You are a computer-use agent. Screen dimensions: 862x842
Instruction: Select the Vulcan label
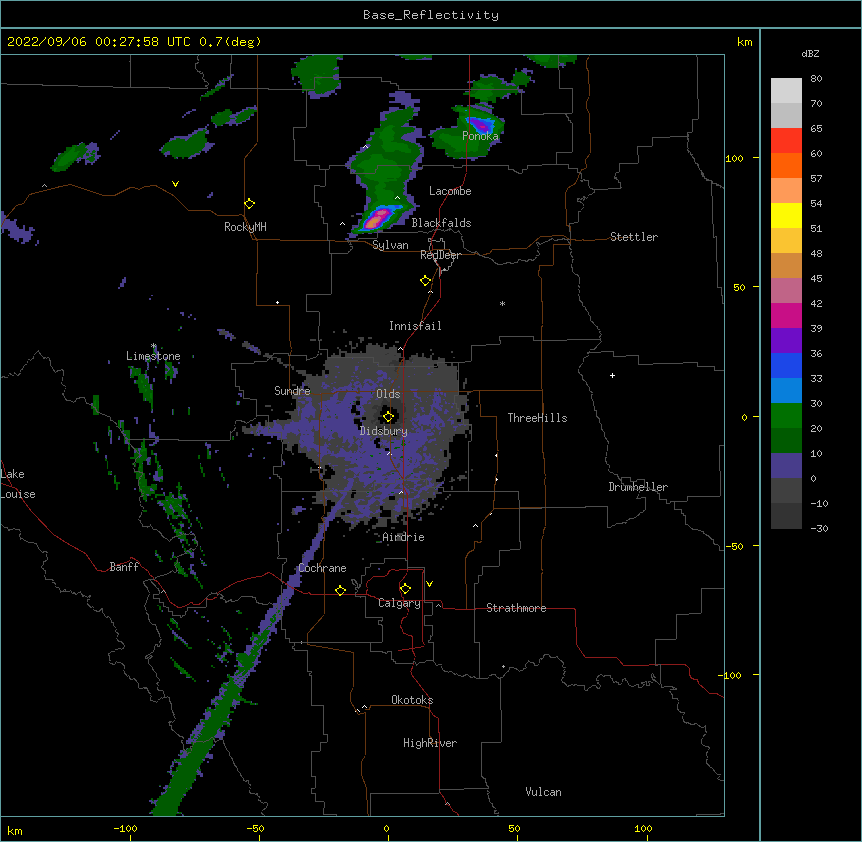point(543,792)
